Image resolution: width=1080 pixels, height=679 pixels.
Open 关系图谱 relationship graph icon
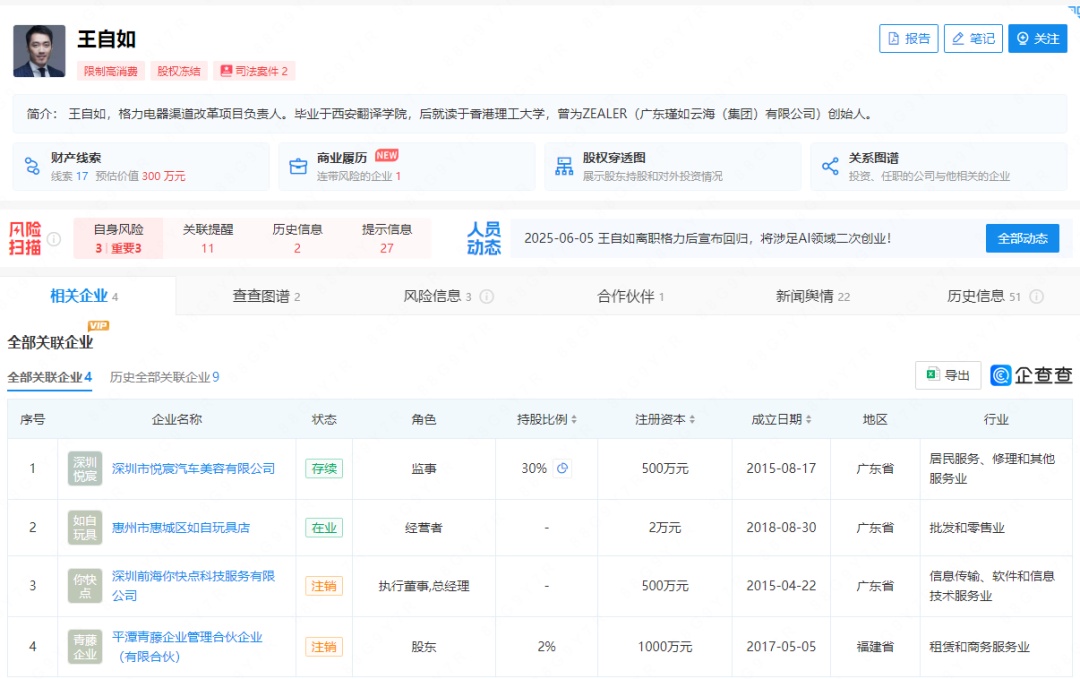[830, 166]
